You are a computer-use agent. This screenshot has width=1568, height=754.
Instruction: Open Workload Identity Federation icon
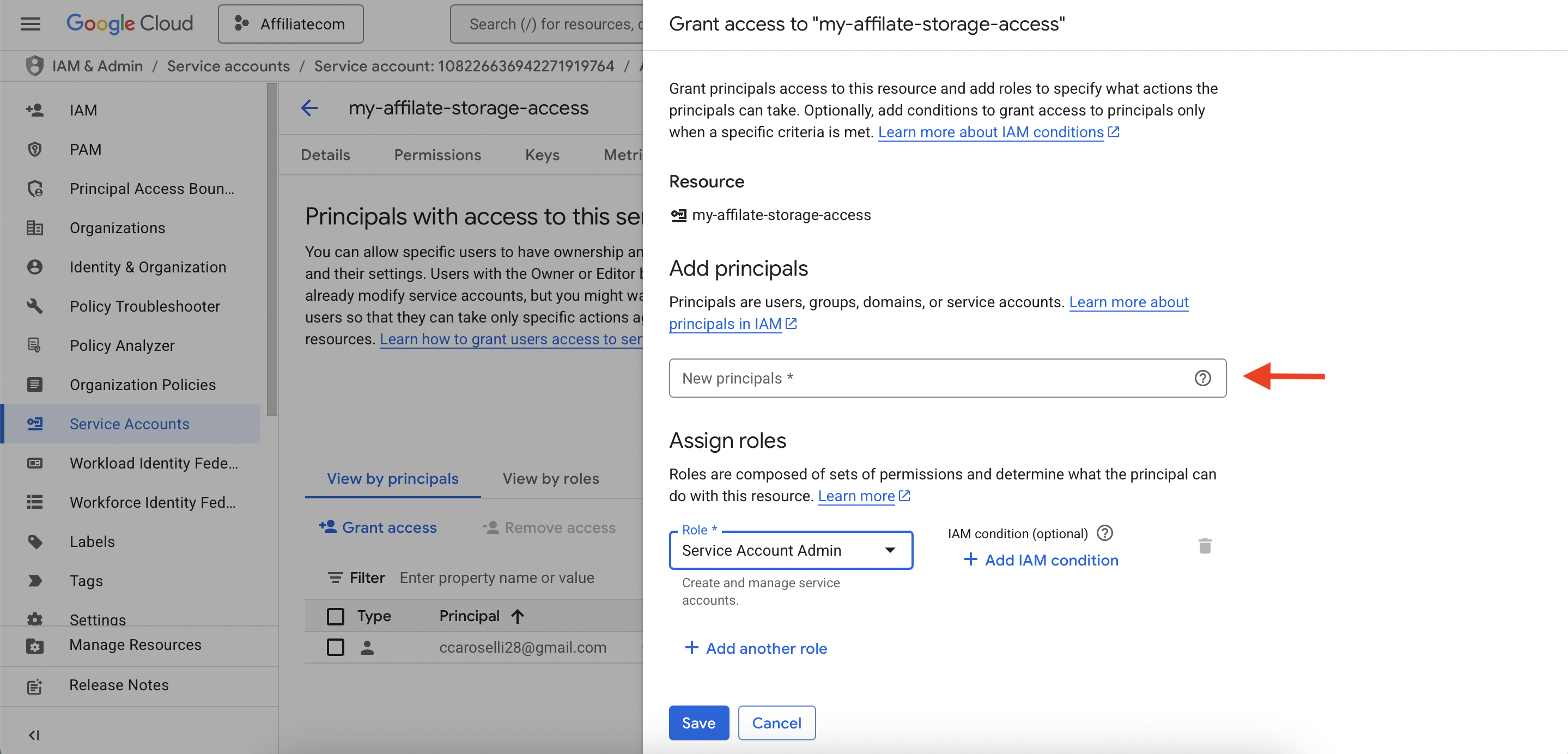[35, 463]
